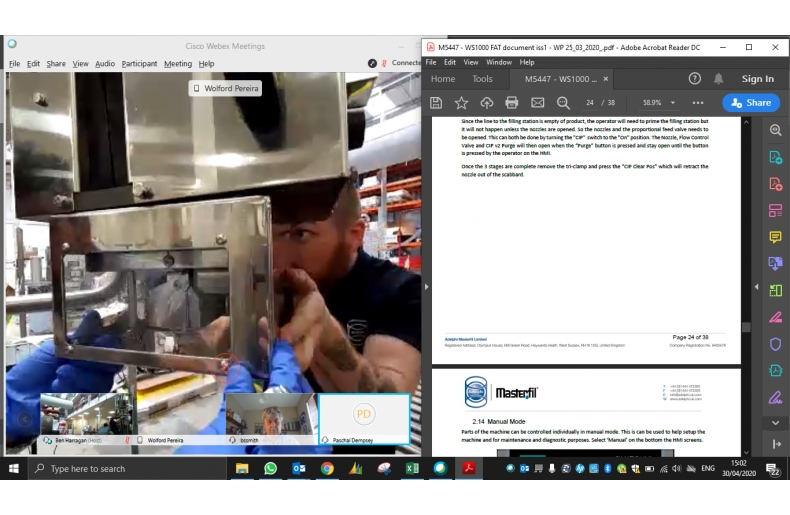This screenshot has width=790, height=515.
Task: Select the Fill & Sign pen tool
Action: tap(775, 317)
